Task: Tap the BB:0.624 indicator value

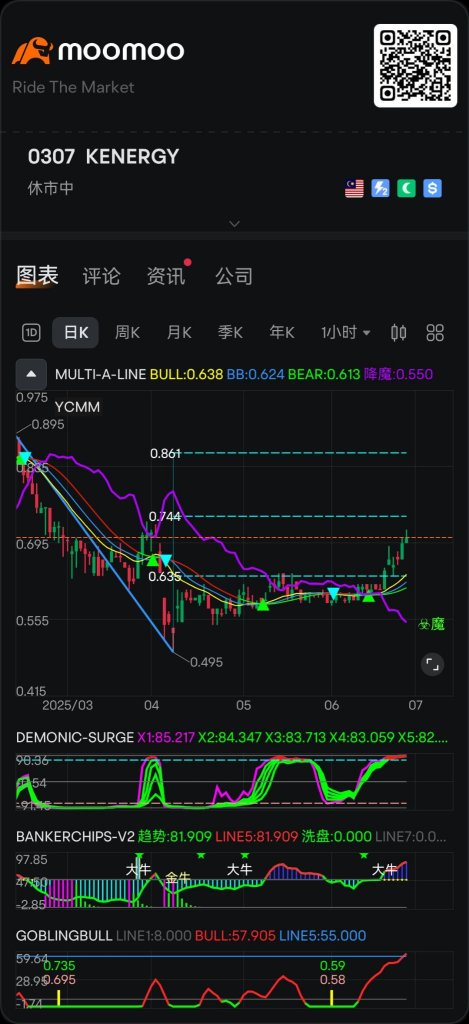Action: point(255,374)
